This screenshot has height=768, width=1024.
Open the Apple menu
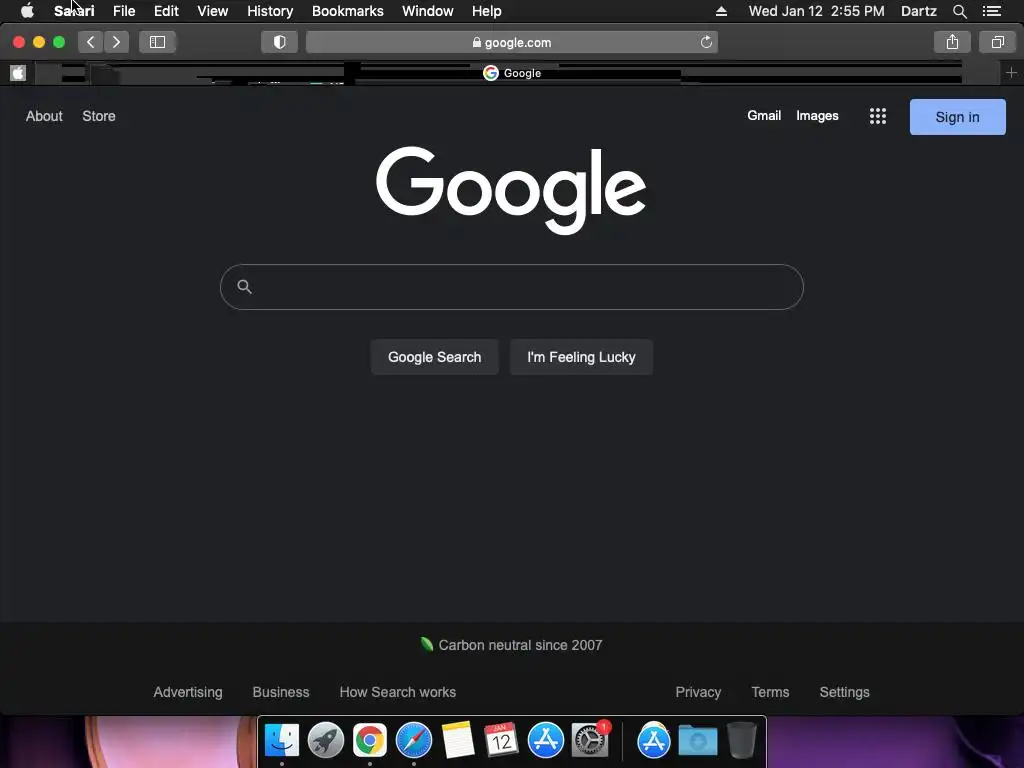pyautogui.click(x=27, y=11)
